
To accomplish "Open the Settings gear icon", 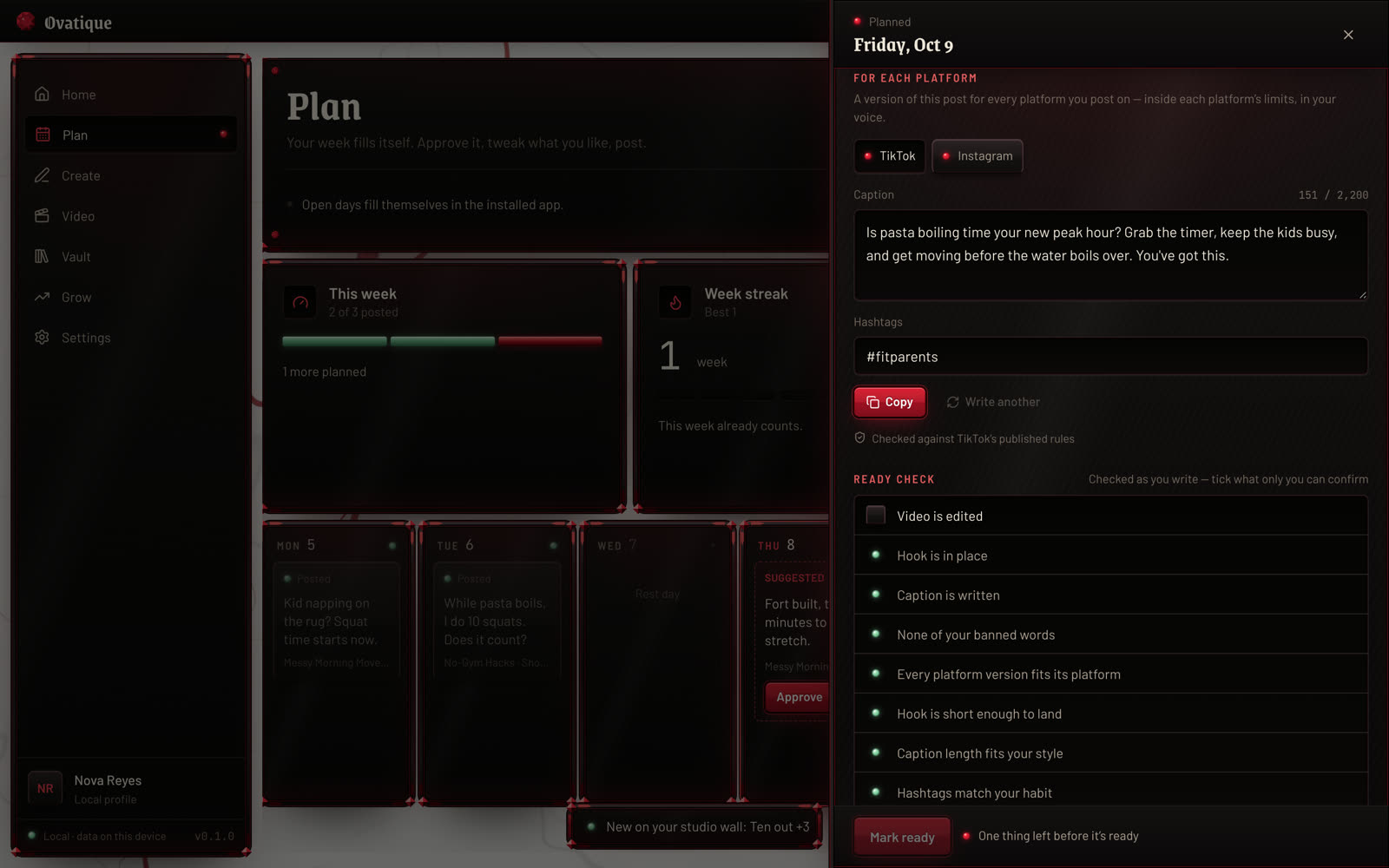I will click(x=42, y=337).
